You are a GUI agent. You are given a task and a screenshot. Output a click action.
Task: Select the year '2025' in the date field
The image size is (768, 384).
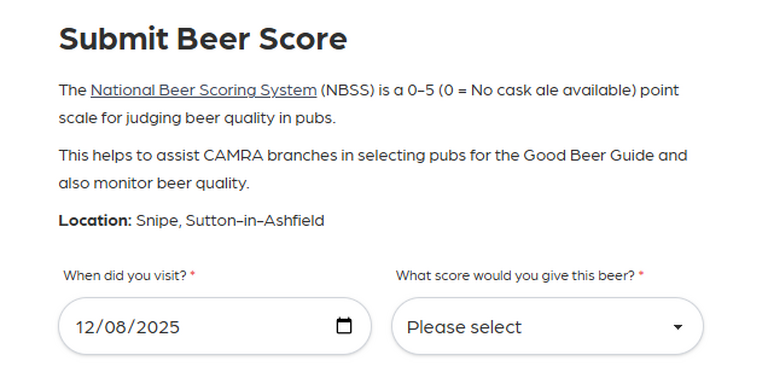(158, 327)
